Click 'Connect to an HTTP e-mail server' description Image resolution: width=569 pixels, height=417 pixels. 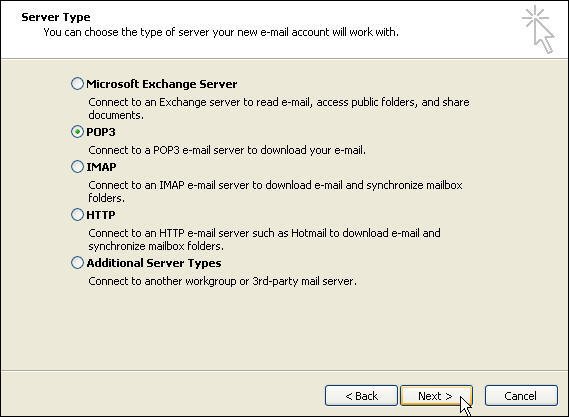coord(264,240)
